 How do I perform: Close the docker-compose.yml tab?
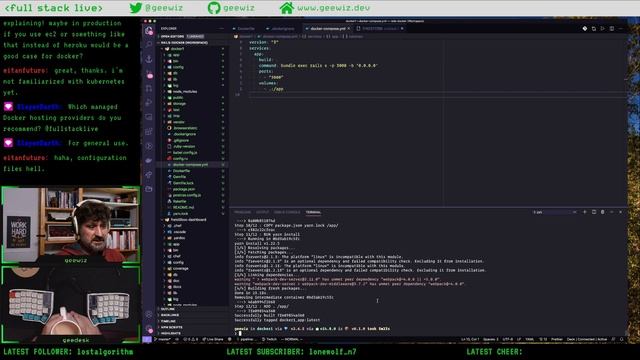(349, 29)
